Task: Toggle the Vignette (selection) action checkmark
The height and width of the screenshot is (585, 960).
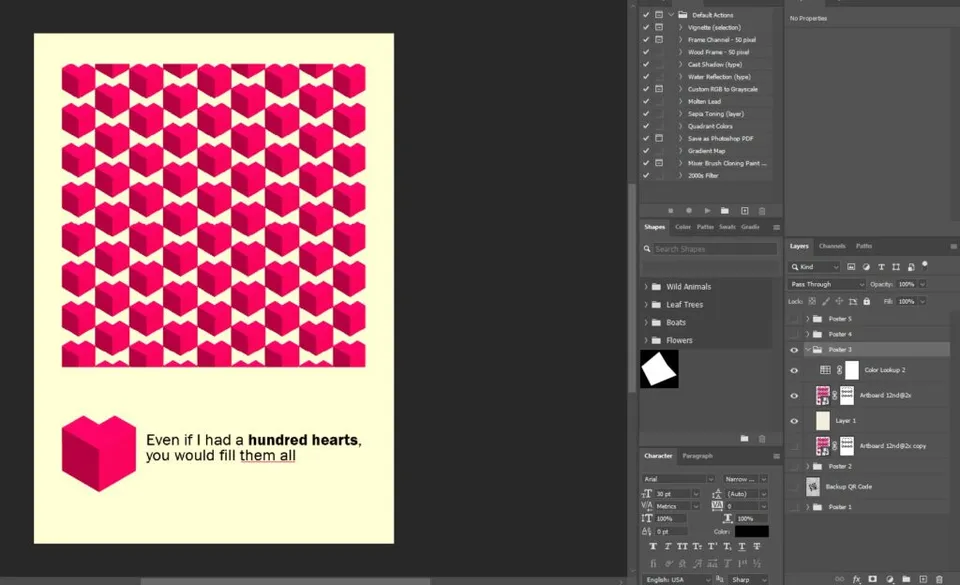Action: (x=646, y=28)
